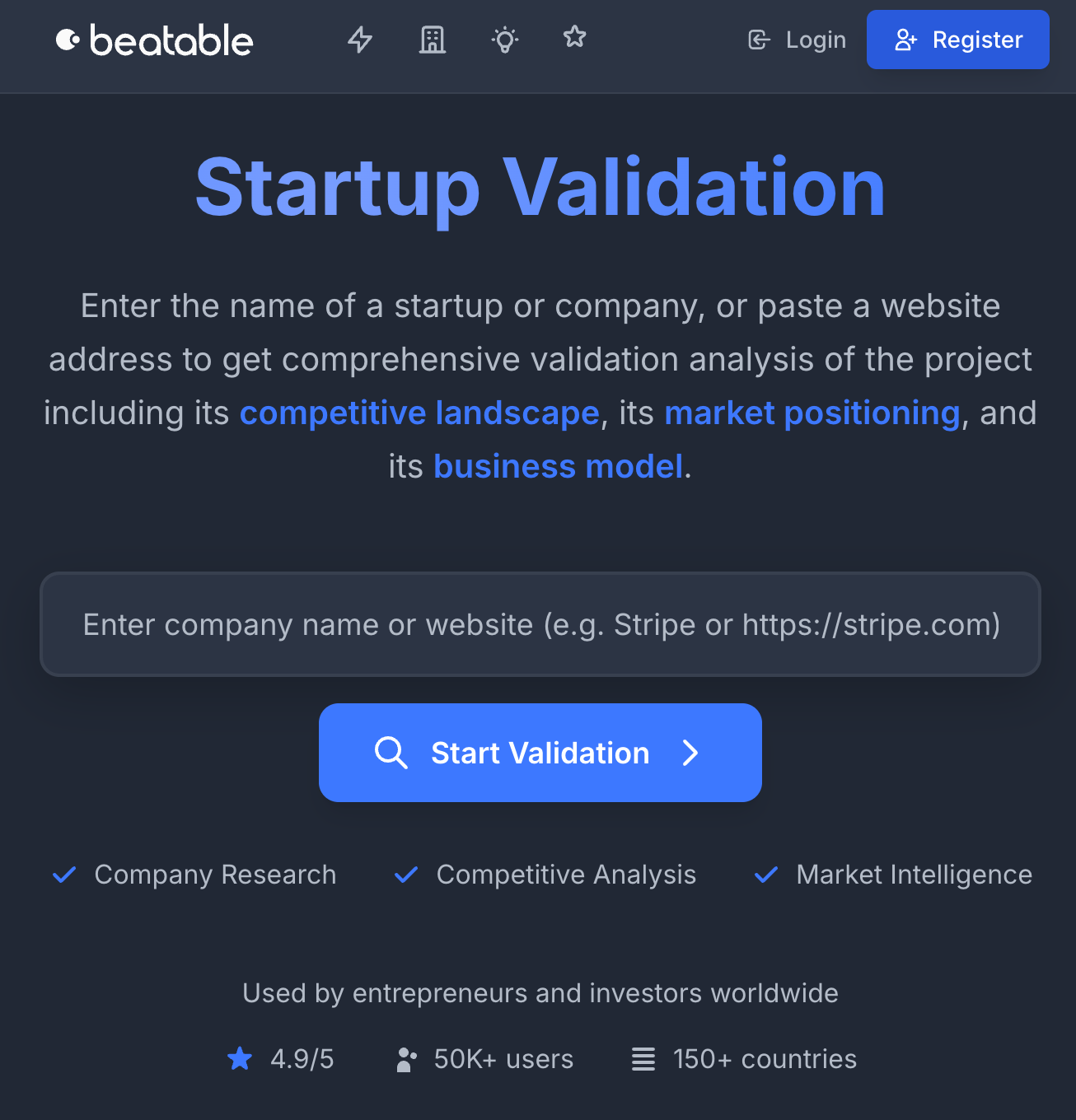Click the beatable logo

point(155,40)
